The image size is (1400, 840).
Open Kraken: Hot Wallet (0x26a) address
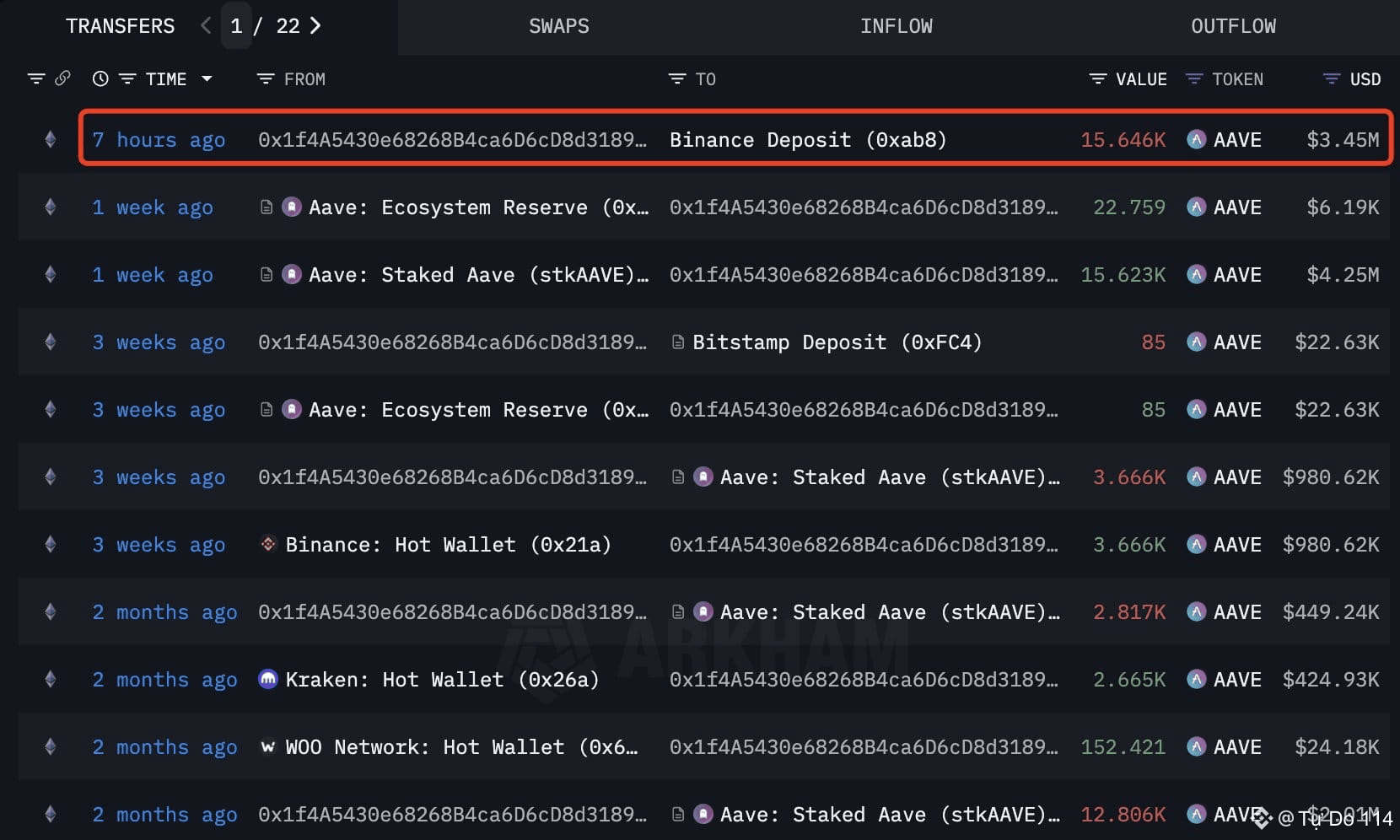442,680
